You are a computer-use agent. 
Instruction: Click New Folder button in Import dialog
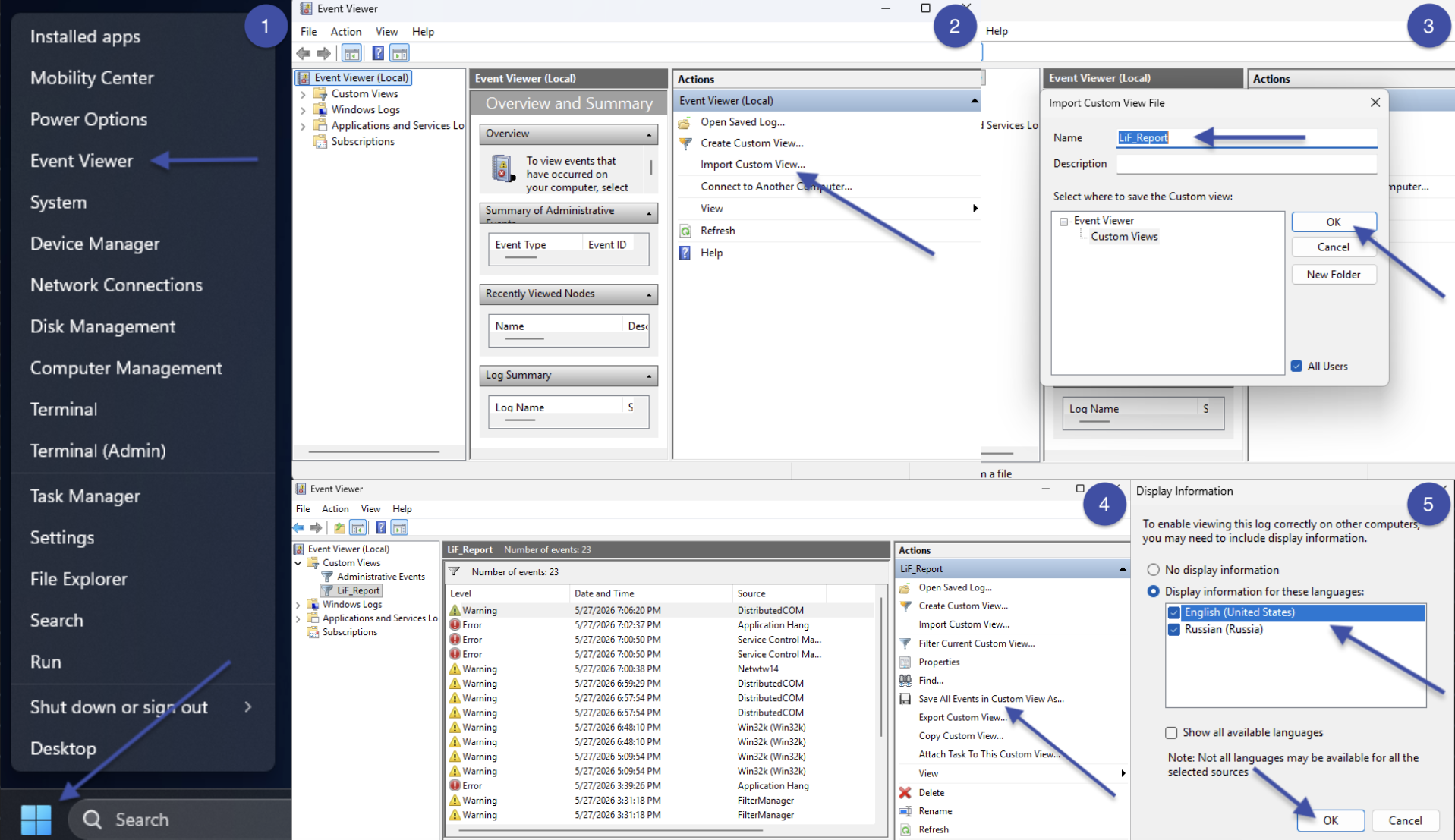coord(1334,275)
